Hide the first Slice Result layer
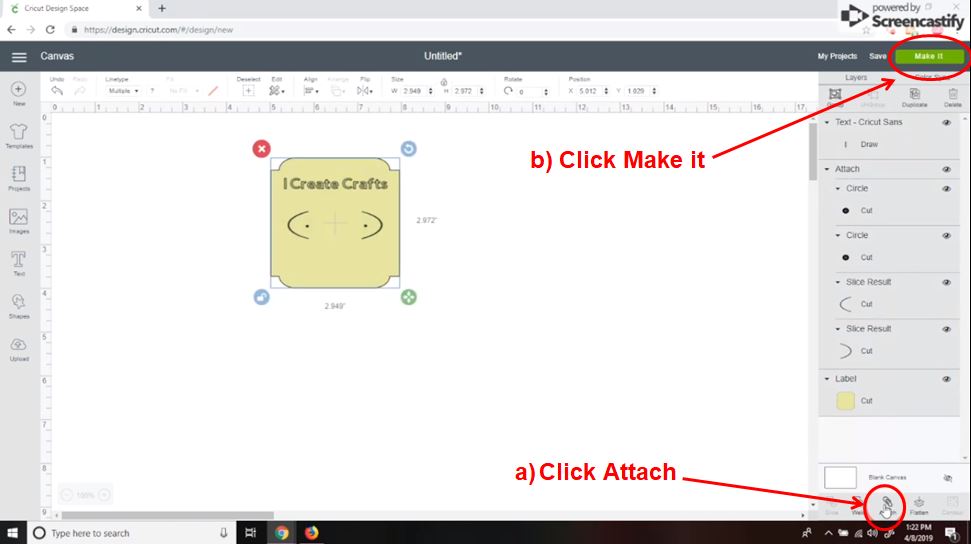Viewport: 971px width, 544px height. 946,283
